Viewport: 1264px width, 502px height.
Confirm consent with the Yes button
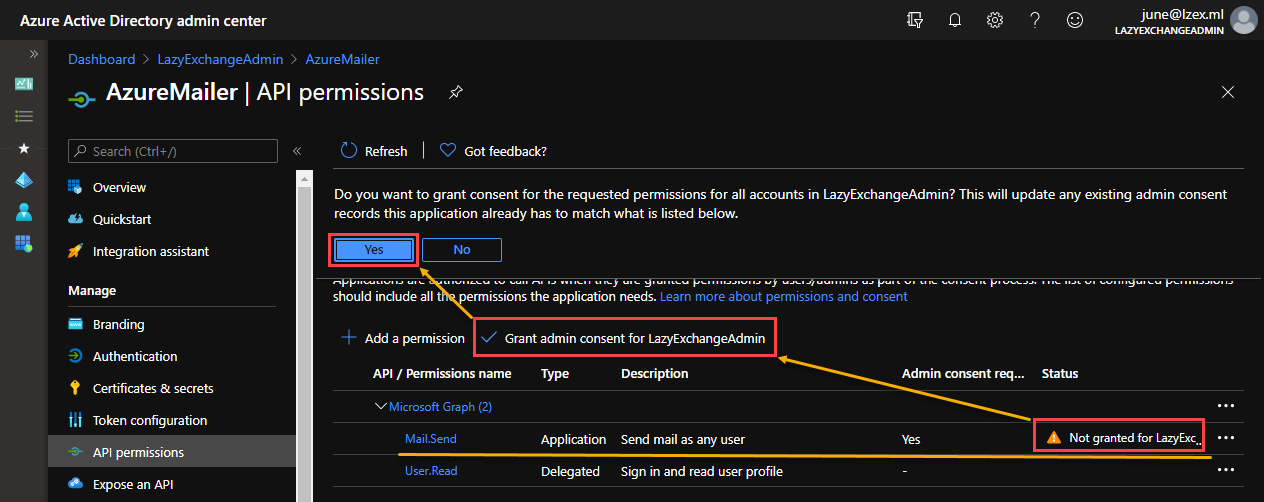pos(374,249)
